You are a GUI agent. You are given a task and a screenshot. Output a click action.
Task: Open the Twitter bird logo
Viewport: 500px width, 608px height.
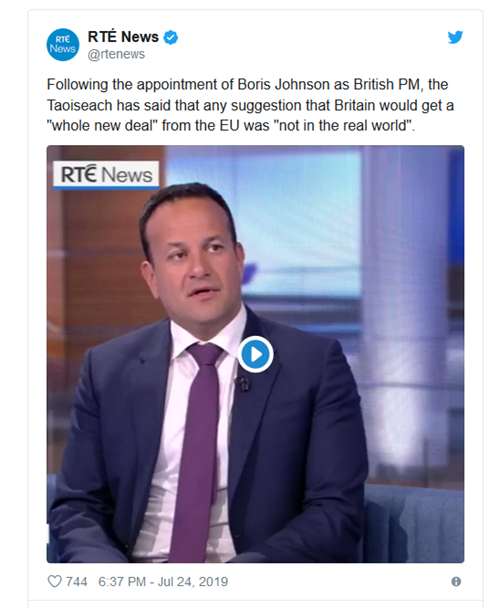pyautogui.click(x=455, y=37)
